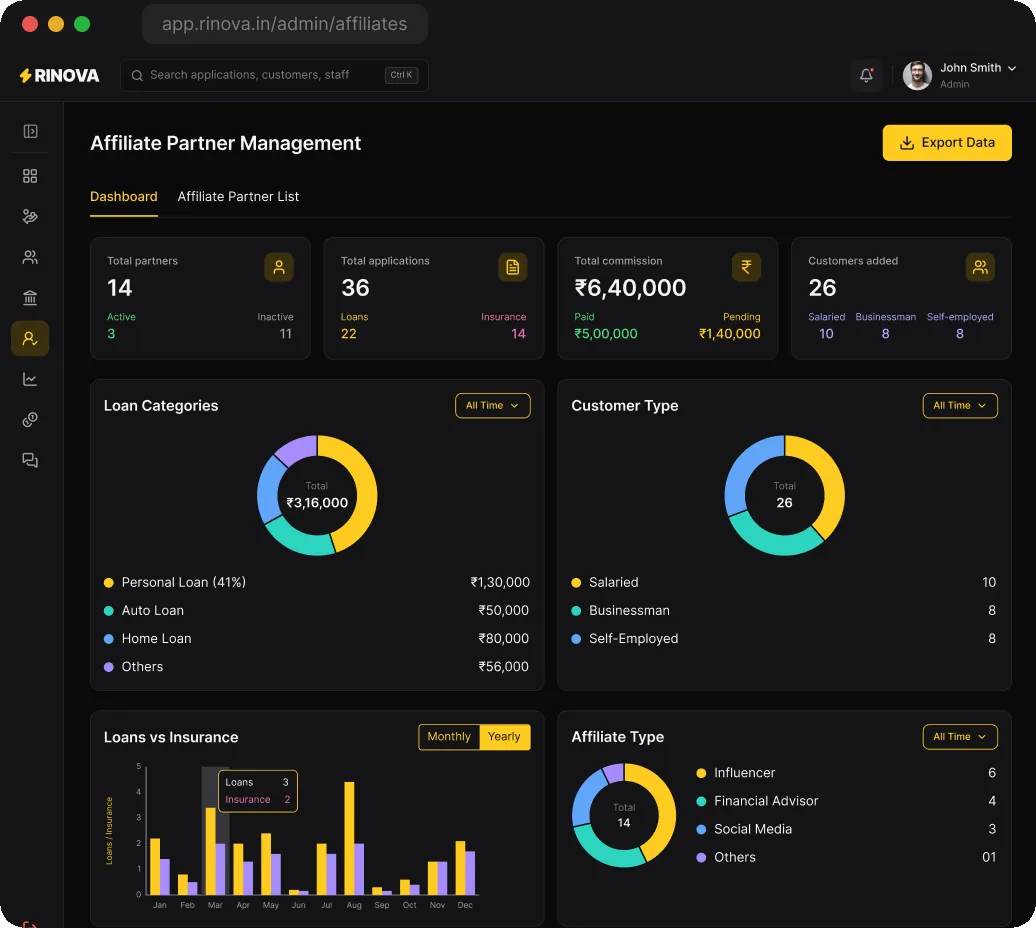Click the Self-Employed legend label
Viewport: 1036px width, 928px height.
pyautogui.click(x=634, y=639)
